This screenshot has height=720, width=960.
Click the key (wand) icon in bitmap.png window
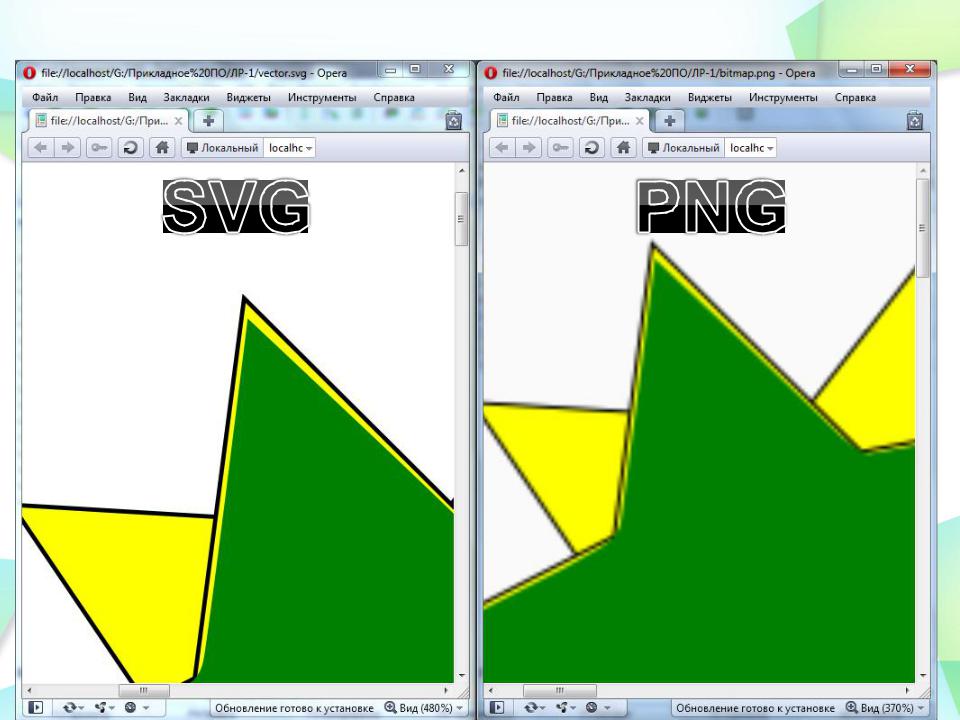(560, 148)
